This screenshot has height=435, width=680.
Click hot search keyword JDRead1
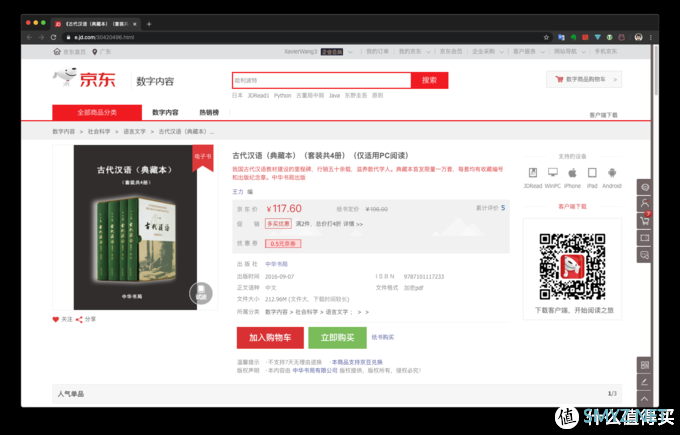coord(258,95)
